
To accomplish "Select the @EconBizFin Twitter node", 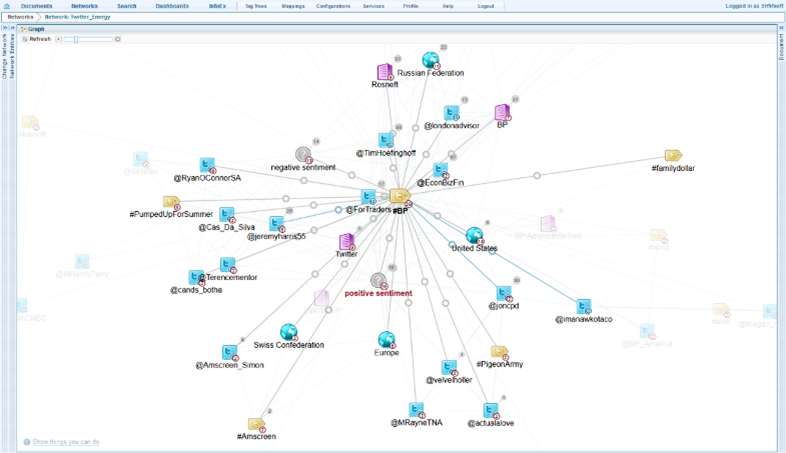I will (x=441, y=170).
